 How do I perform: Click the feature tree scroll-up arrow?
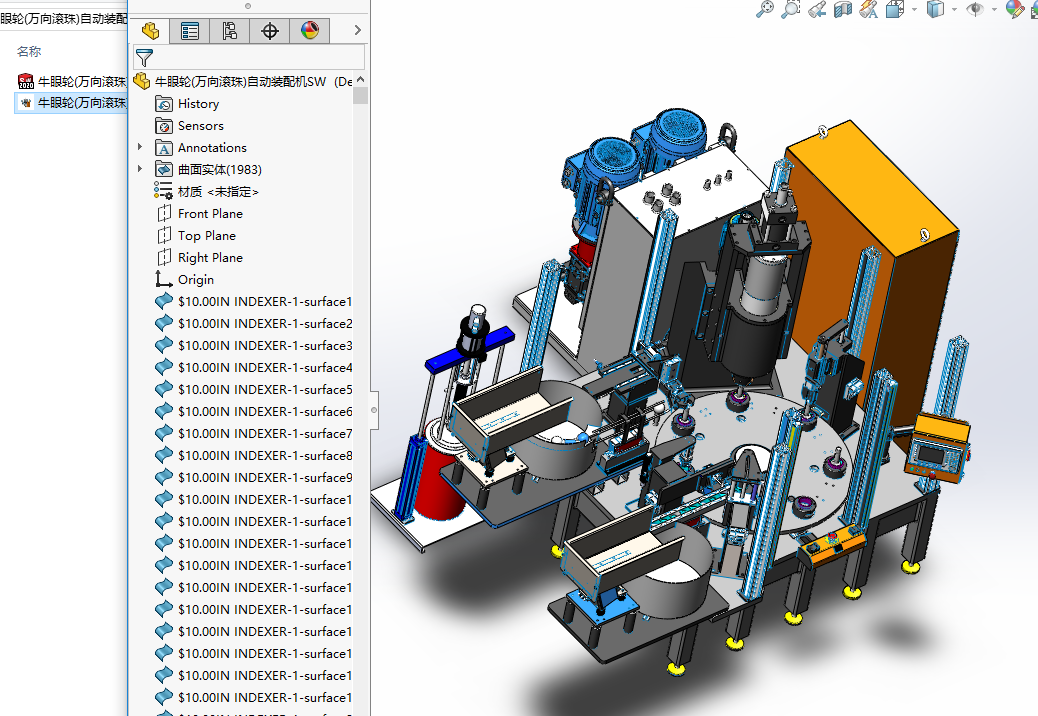(360, 81)
